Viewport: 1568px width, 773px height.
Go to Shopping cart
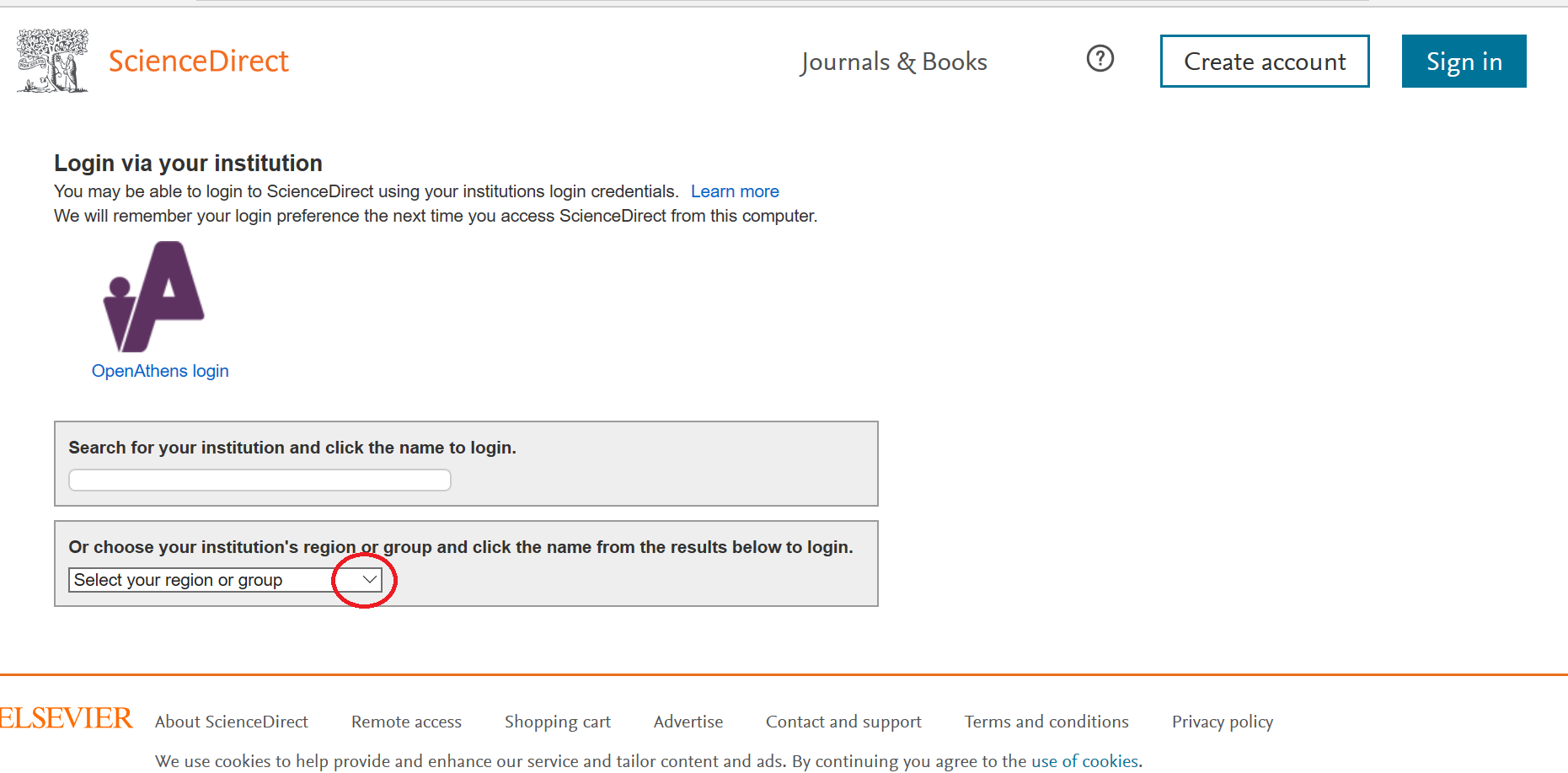tap(558, 722)
